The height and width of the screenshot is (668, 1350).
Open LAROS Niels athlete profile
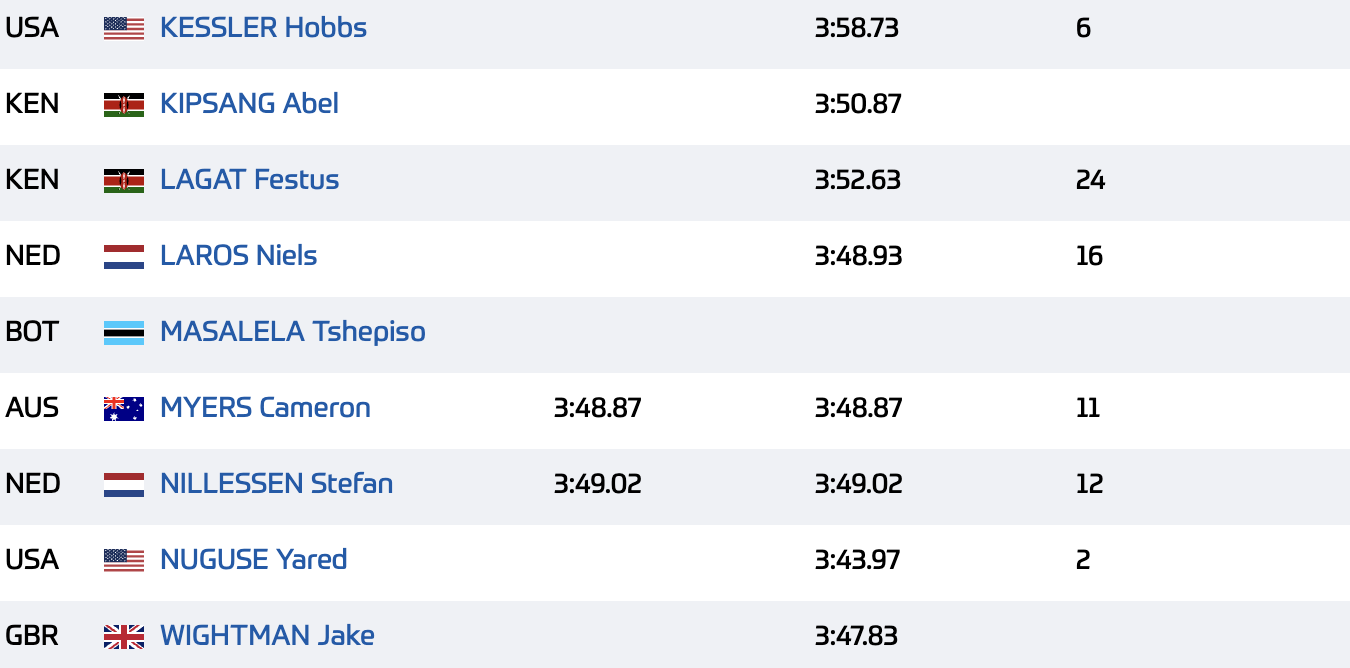pyautogui.click(x=238, y=256)
